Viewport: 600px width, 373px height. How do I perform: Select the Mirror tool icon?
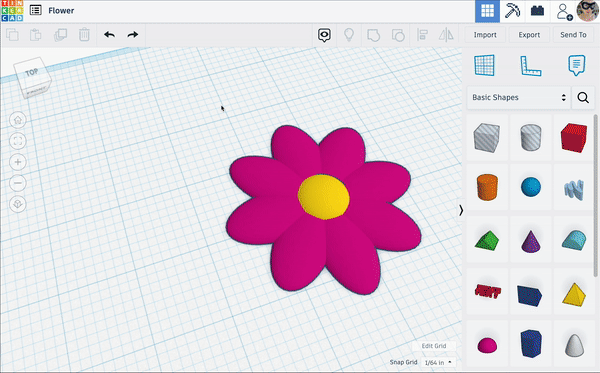tap(446, 35)
